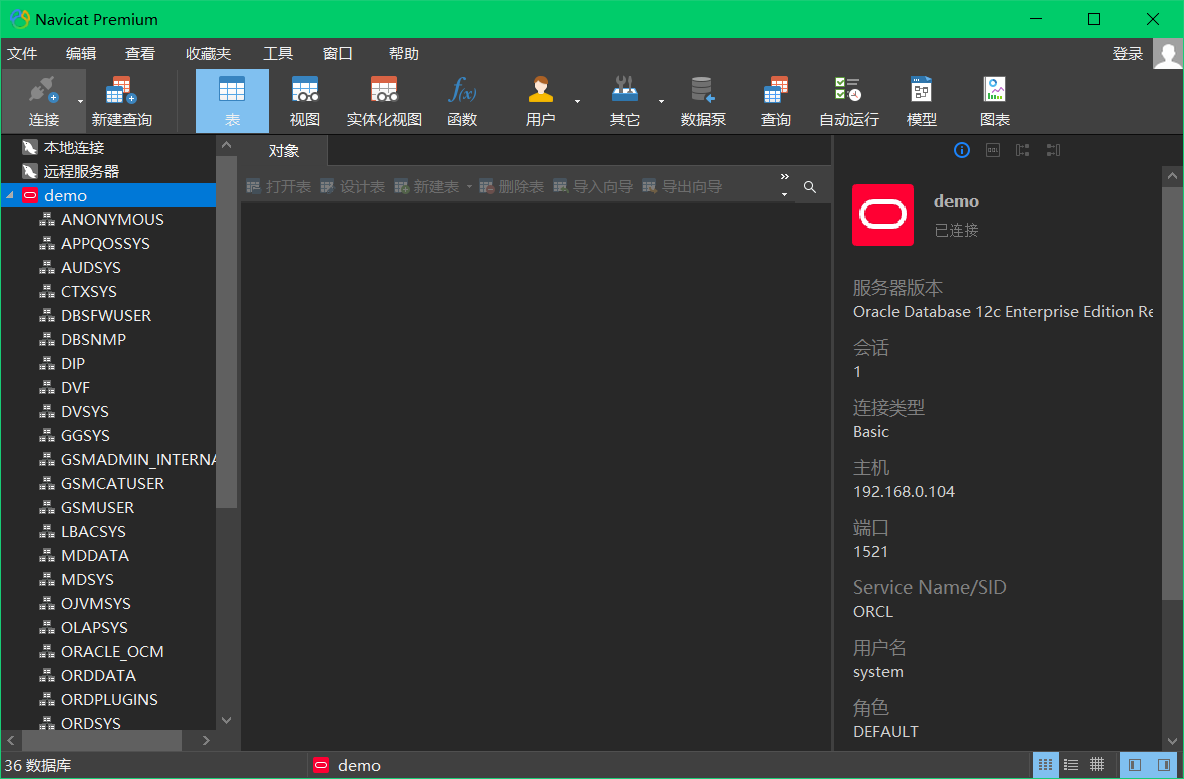This screenshot has height=779, width=1184.
Task: Toggle the right information pane
Action: coord(1164,765)
